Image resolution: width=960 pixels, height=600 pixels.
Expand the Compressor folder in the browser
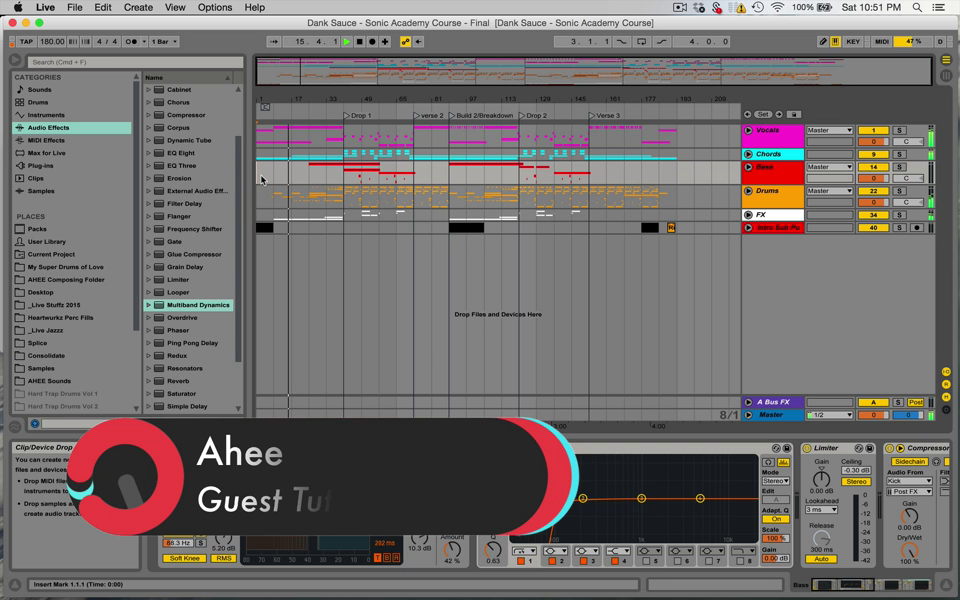point(149,115)
